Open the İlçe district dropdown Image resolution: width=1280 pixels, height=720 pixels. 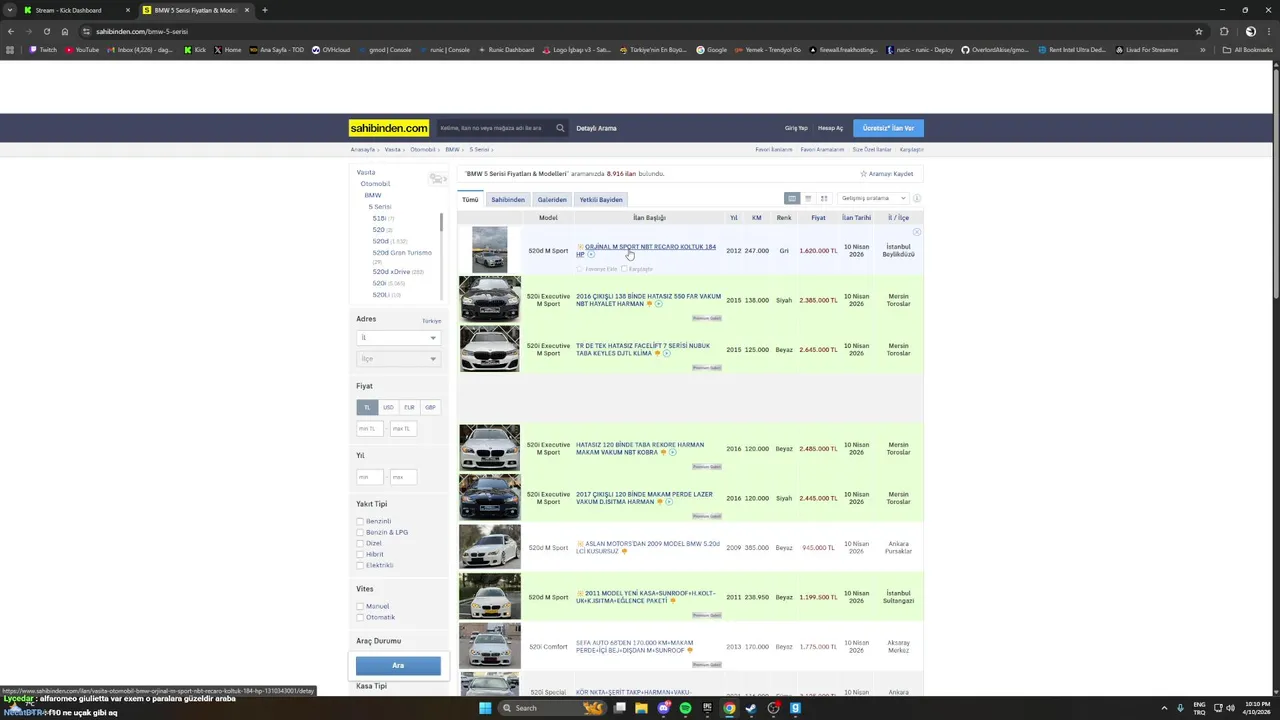(x=398, y=359)
